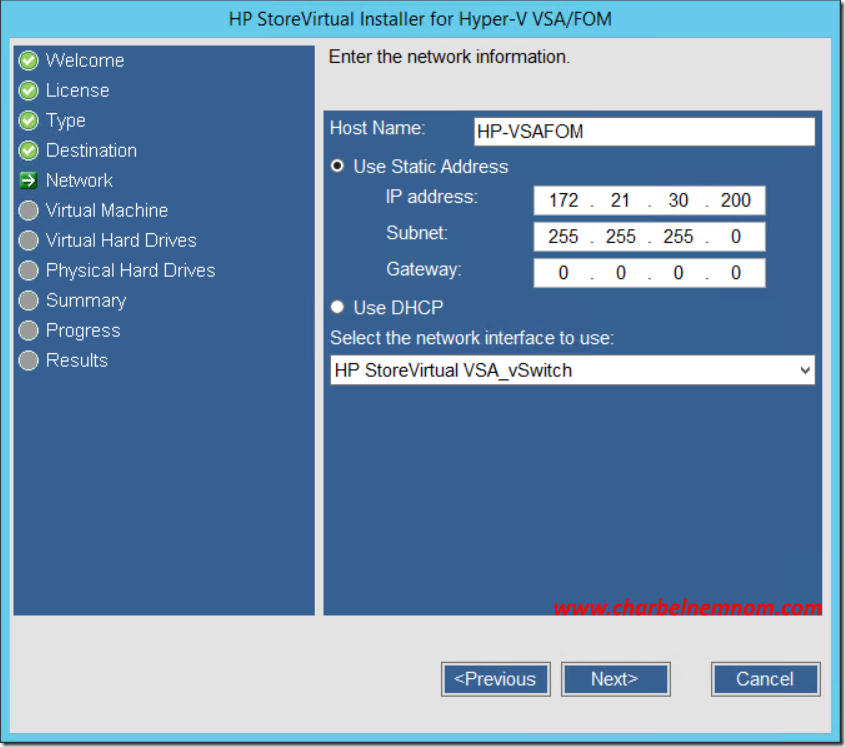
Task: Click the 'Use Static Address' label text
Action: coord(431,167)
